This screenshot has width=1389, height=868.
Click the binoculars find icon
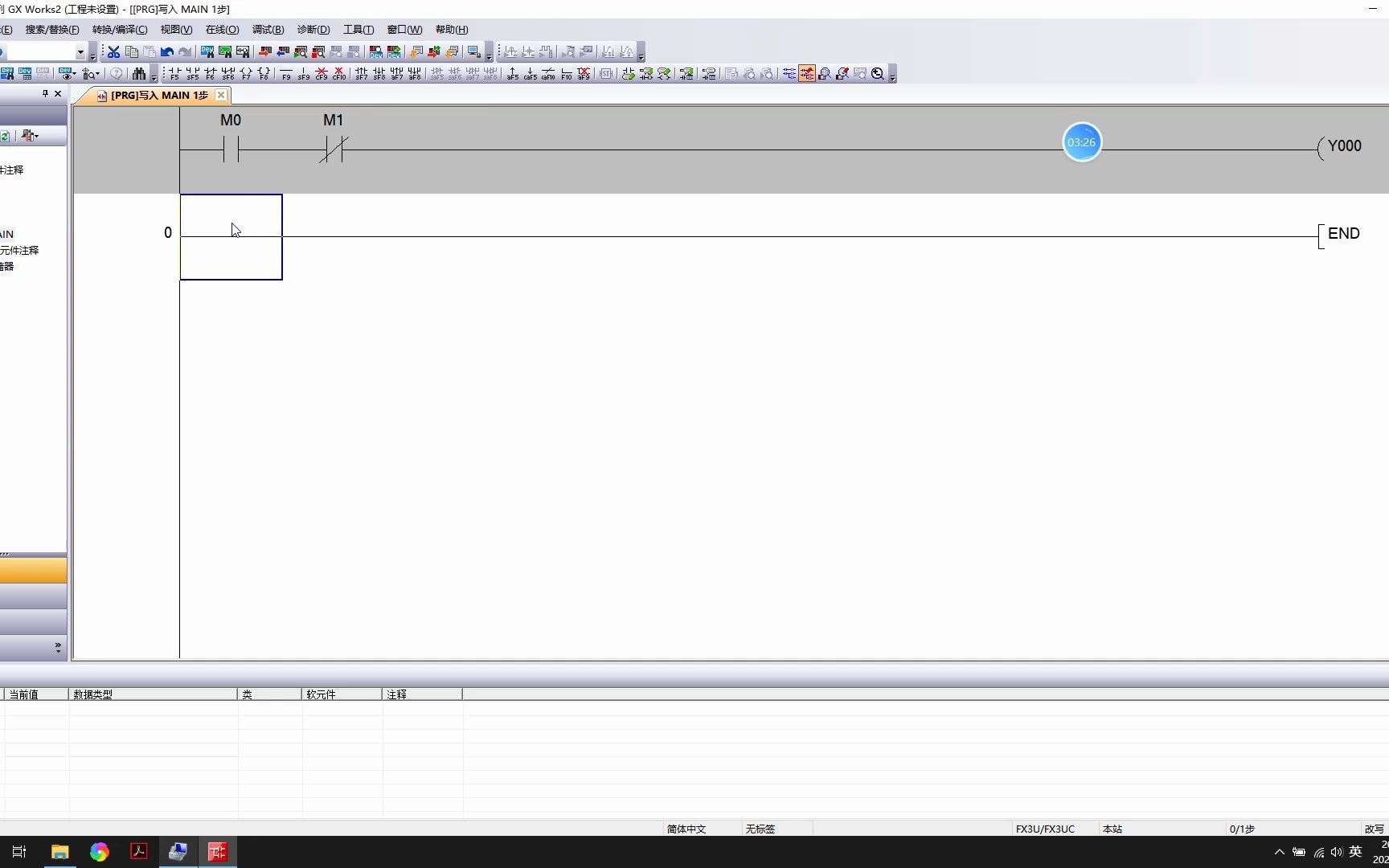pos(139,74)
